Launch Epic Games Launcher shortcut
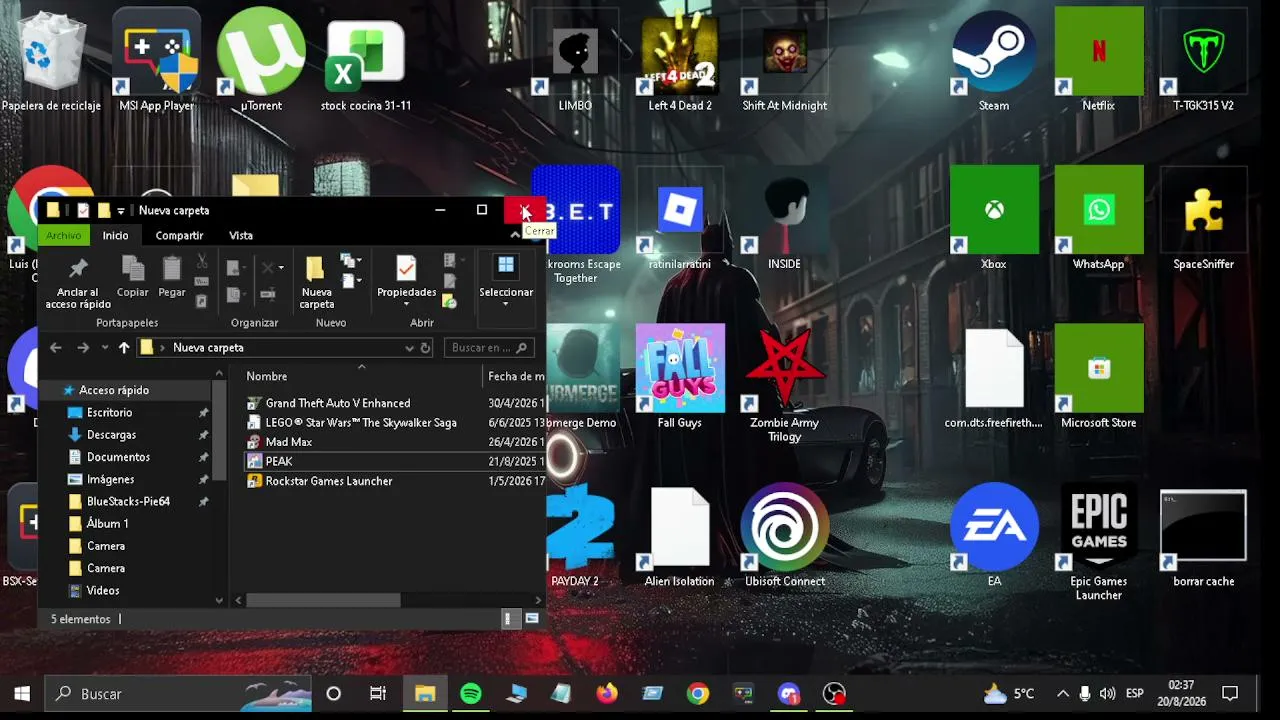Image resolution: width=1280 pixels, height=720 pixels. tap(1098, 543)
